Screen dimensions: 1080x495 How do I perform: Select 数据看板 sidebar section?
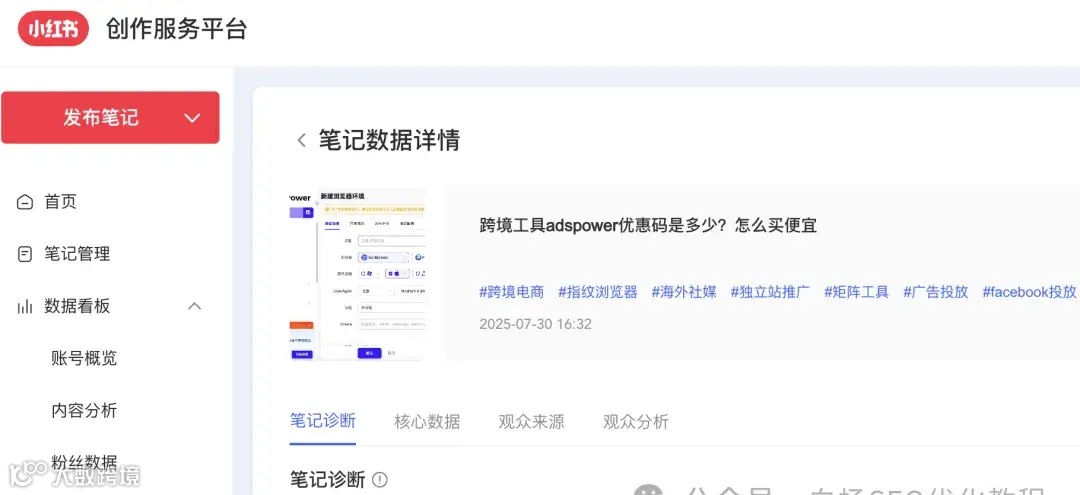(x=77, y=306)
